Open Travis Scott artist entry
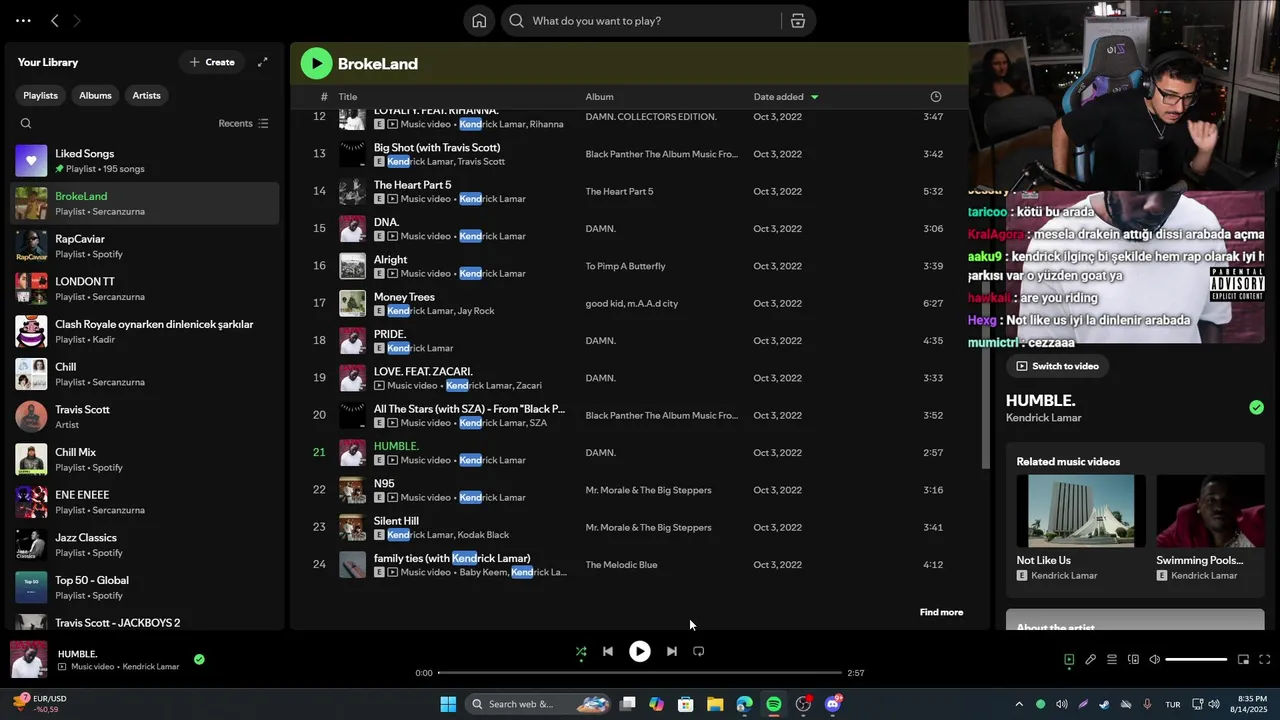Screen dimensions: 1280x720 (145, 417)
